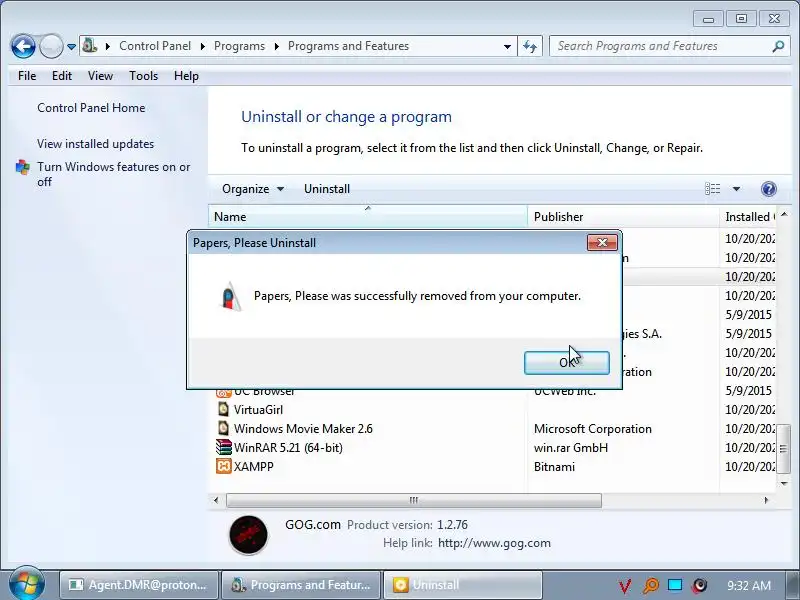Open the File menu
This screenshot has height=600, width=800.
27,76
